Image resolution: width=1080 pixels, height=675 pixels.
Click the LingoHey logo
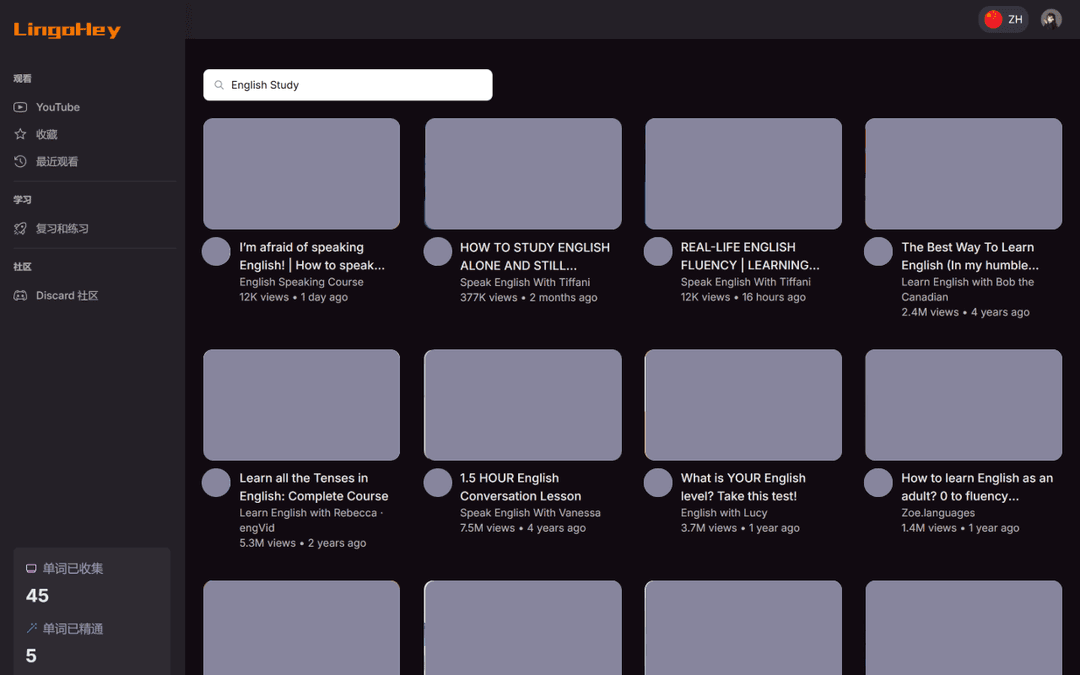tap(67, 30)
